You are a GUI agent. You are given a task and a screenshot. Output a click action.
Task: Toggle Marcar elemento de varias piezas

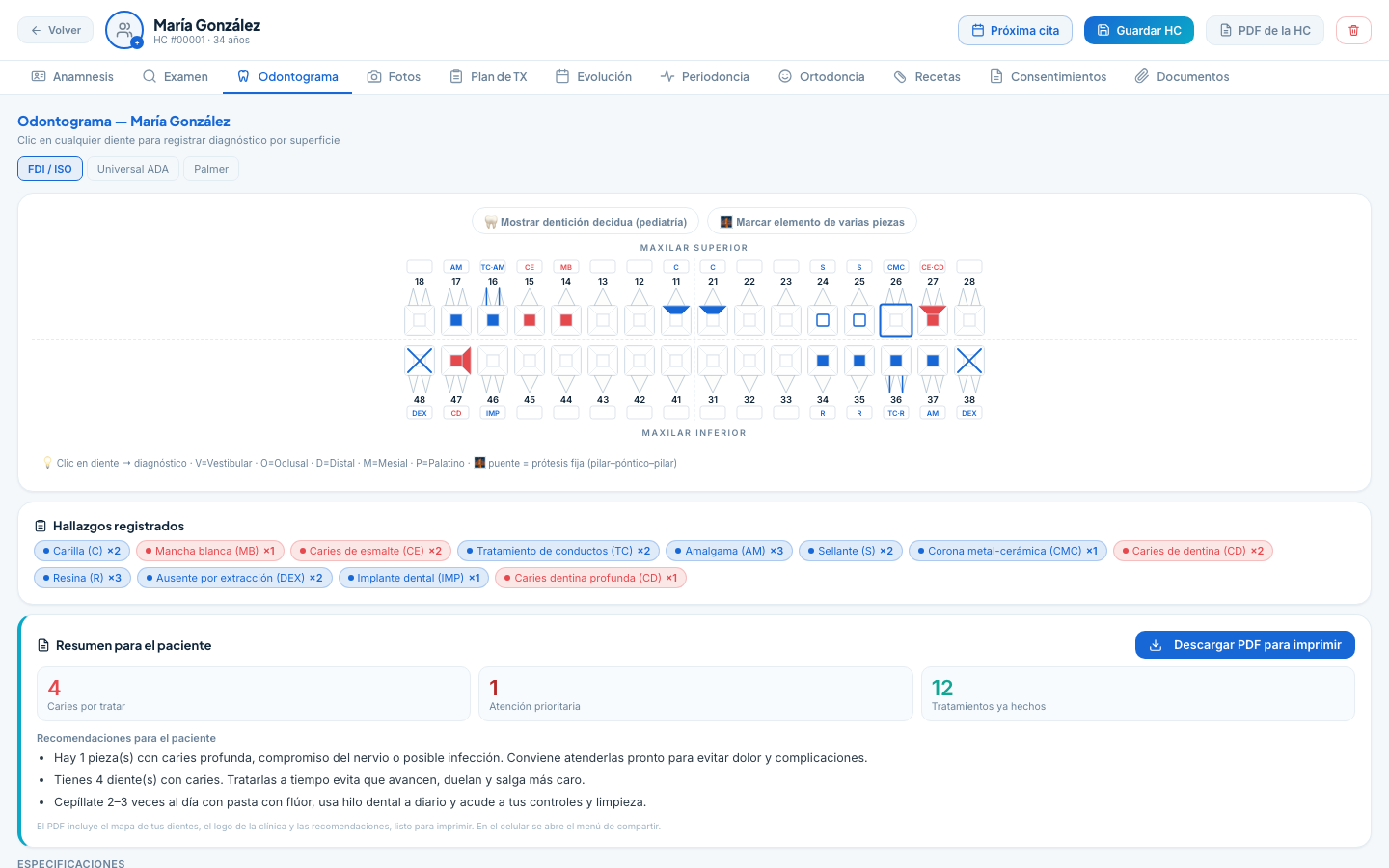click(811, 222)
